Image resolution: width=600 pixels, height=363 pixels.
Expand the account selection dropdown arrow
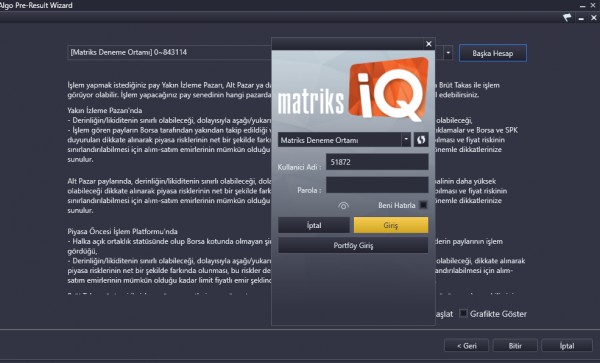448,53
